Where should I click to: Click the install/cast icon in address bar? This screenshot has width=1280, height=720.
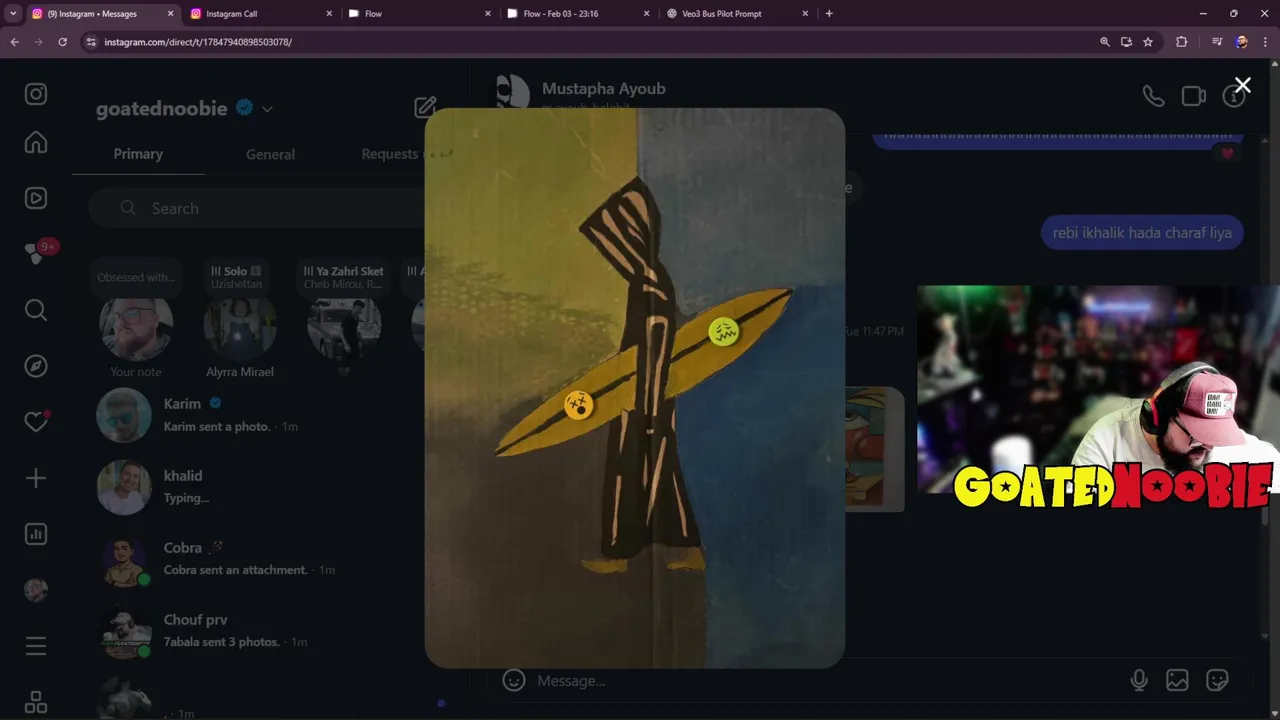click(1126, 42)
